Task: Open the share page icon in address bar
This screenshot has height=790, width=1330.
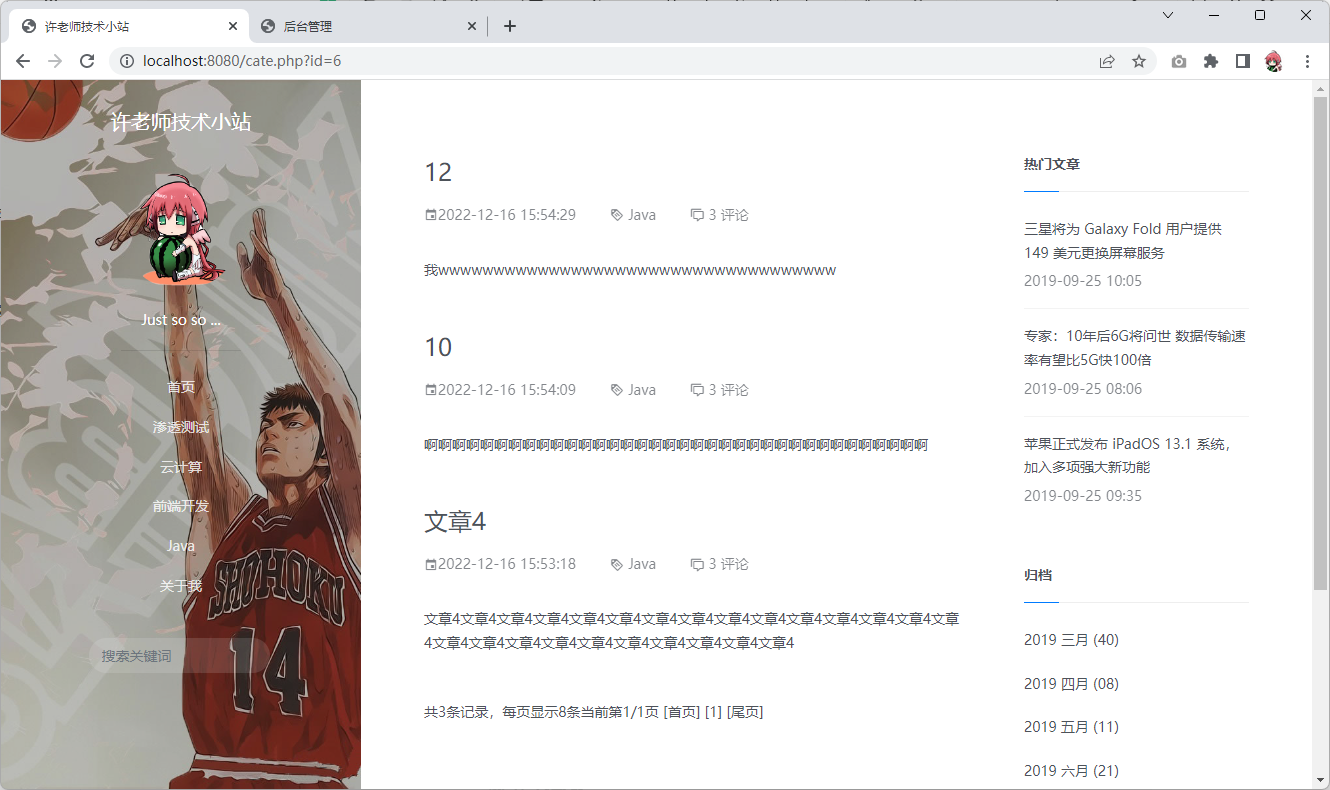Action: (x=1107, y=61)
